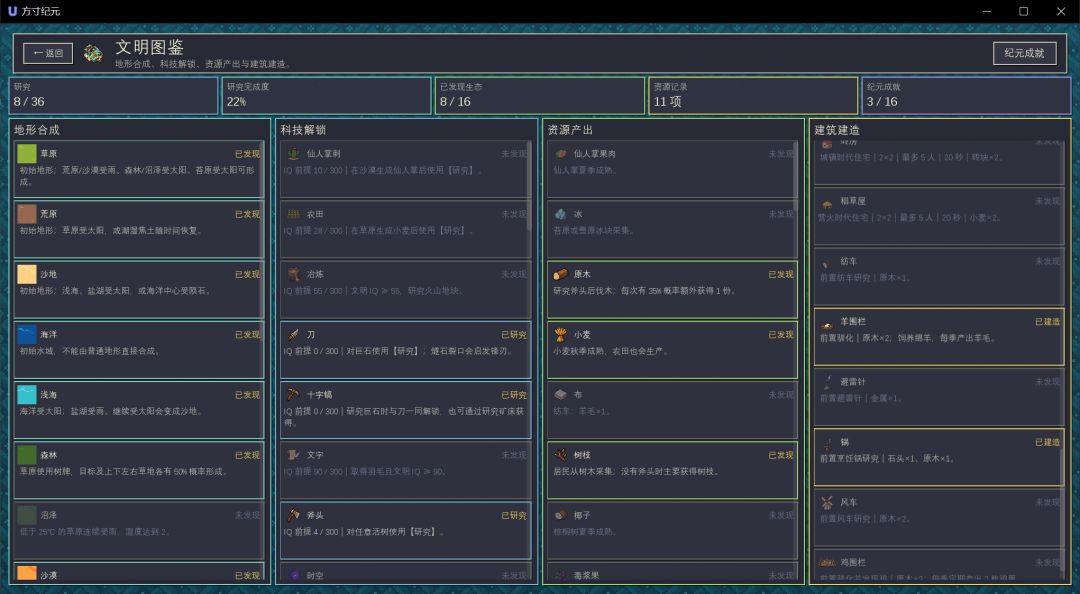Click the 避雷针 lightning rod entry name
The width and height of the screenshot is (1080, 594).
(853, 382)
